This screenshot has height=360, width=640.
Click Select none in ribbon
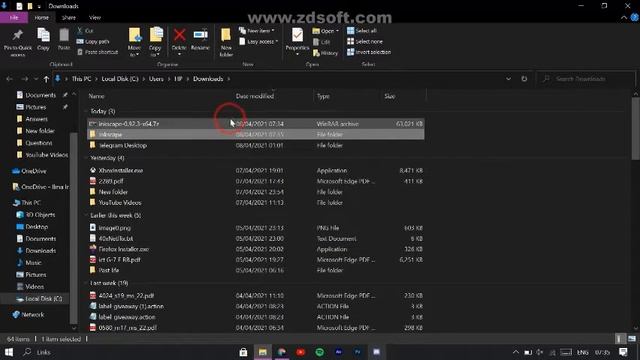[365, 41]
